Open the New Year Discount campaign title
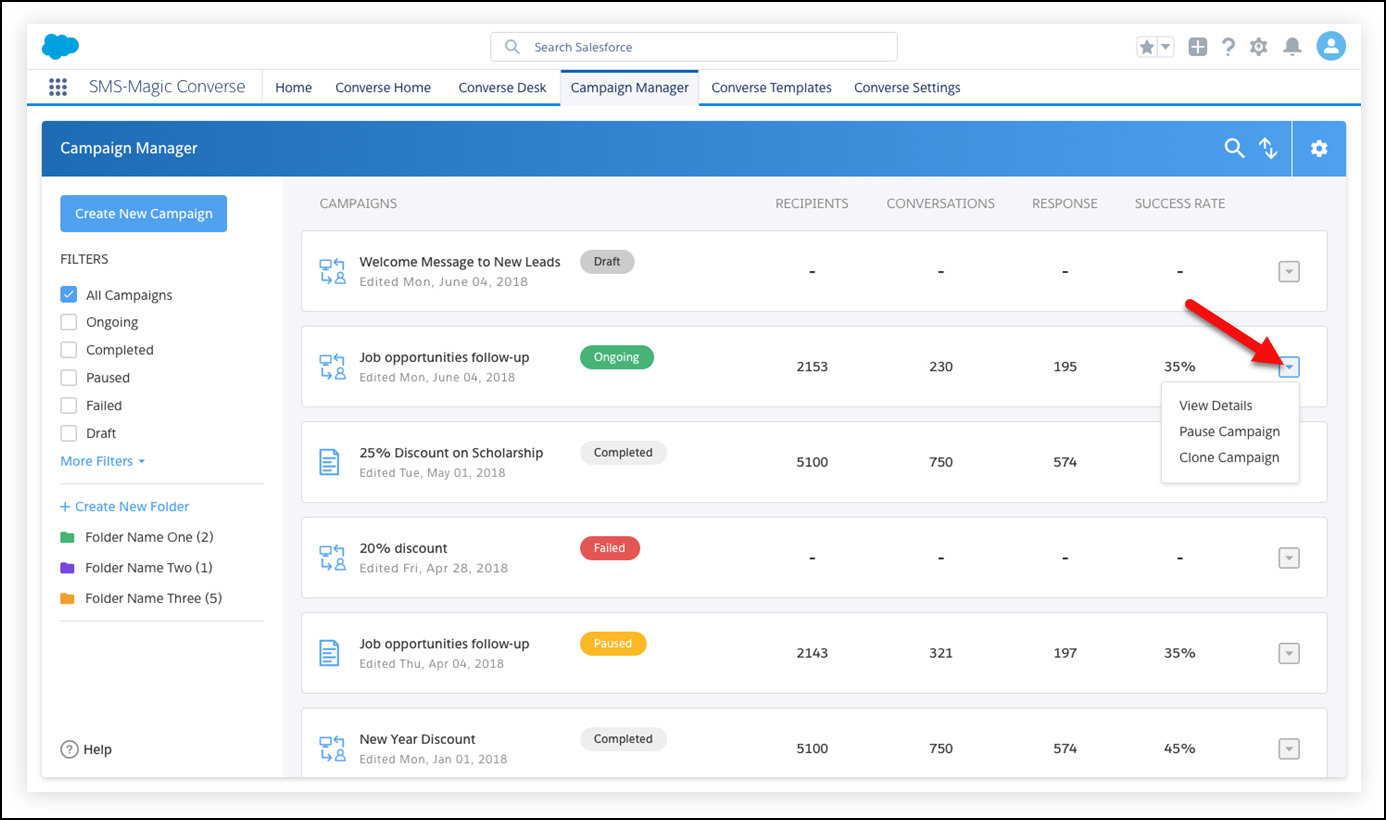 pyautogui.click(x=417, y=740)
